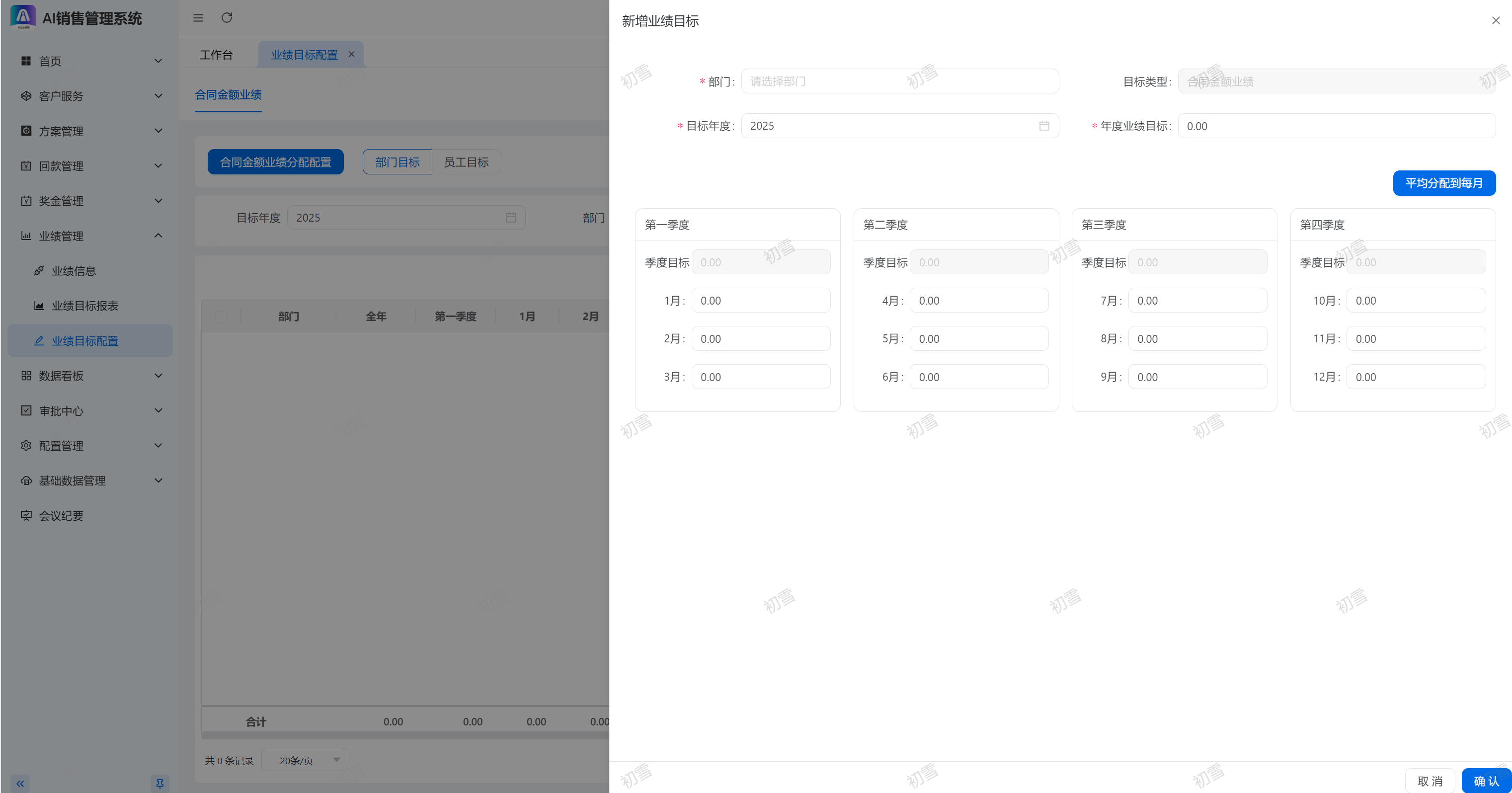Click the 平均分配到每月 button
This screenshot has width=1512, height=793.
[x=1443, y=183]
